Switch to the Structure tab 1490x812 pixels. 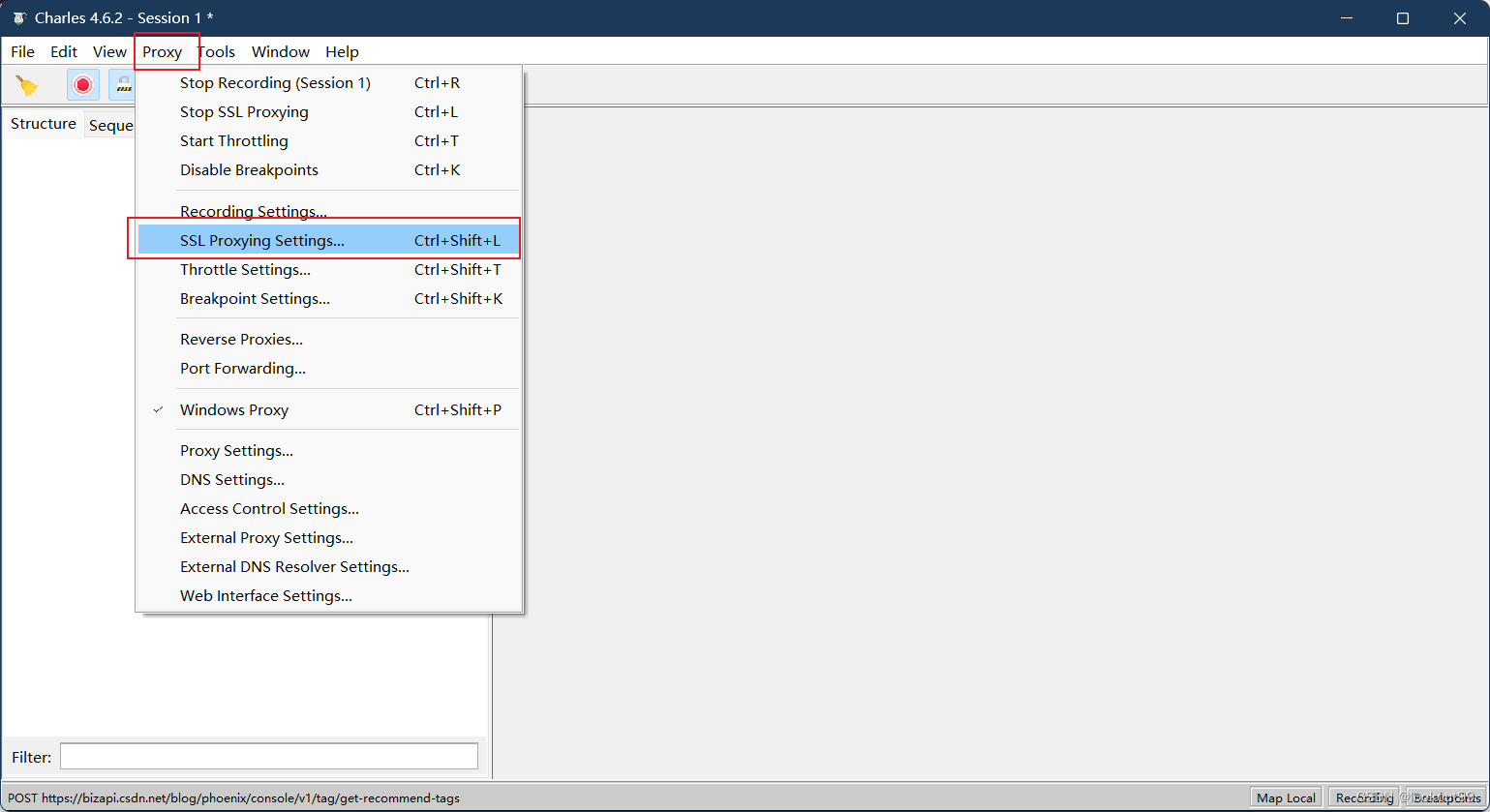pos(44,124)
